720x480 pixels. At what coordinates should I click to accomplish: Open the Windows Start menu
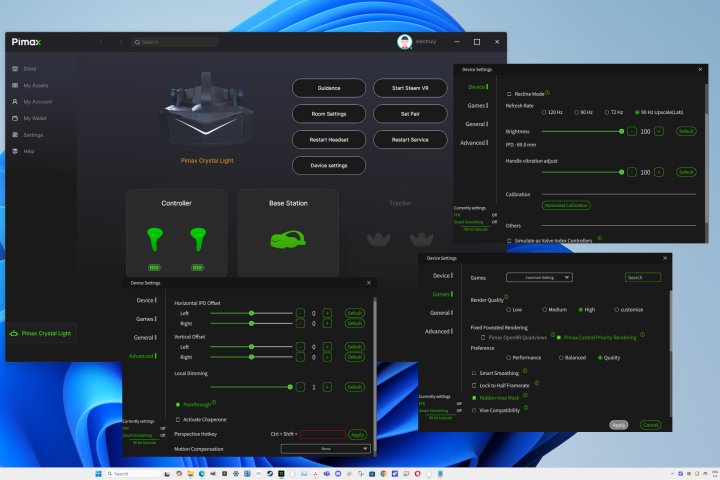coord(99,474)
